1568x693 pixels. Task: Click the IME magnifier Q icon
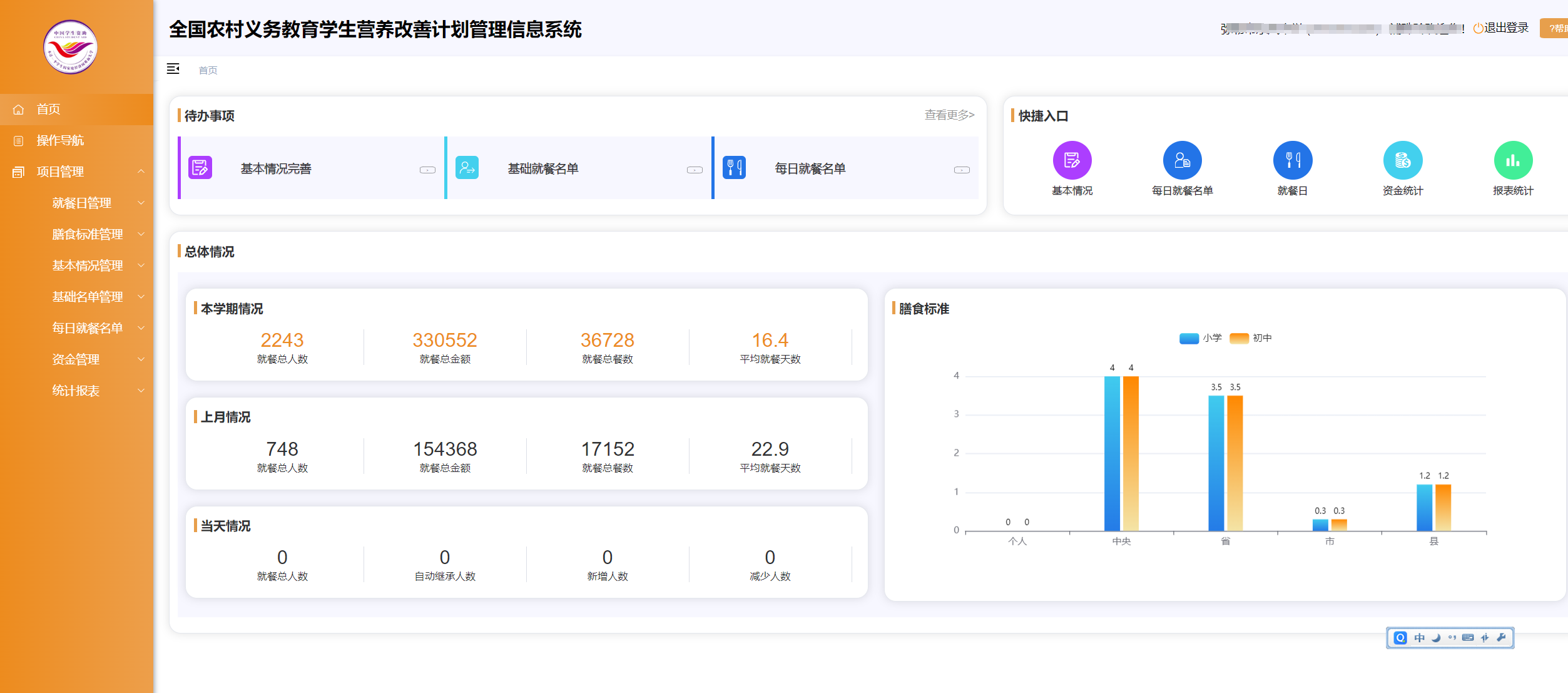click(1401, 638)
